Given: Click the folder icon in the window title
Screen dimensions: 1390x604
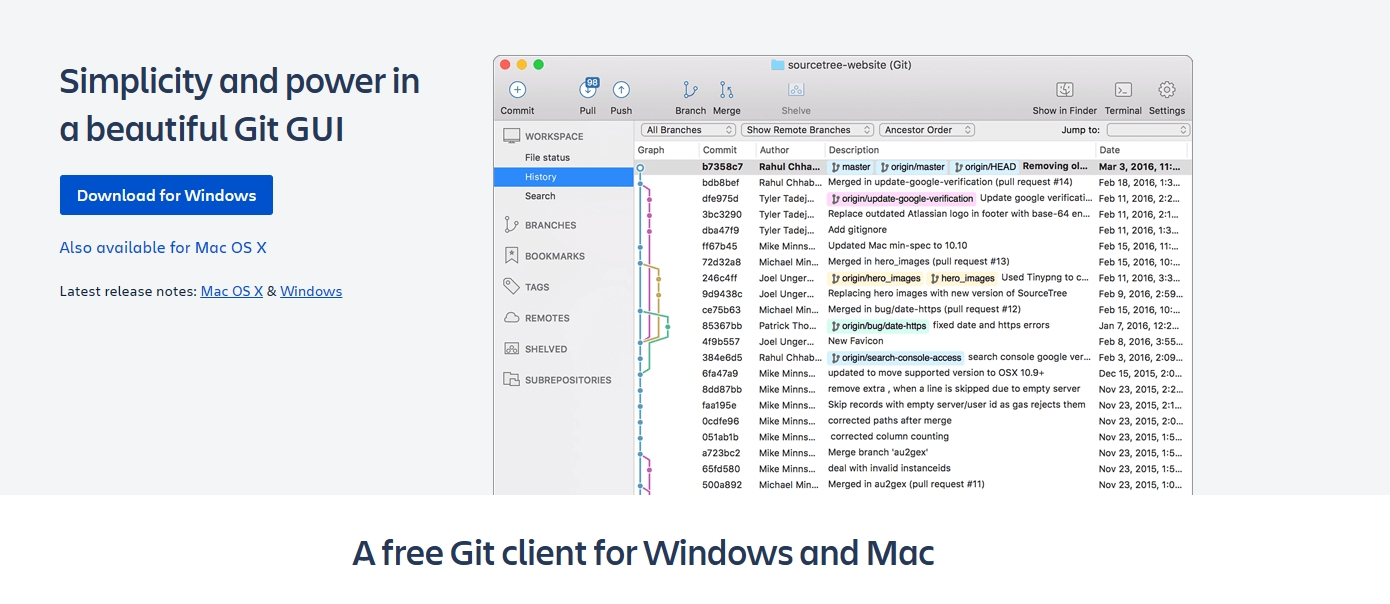Looking at the screenshot, I should click(777, 65).
